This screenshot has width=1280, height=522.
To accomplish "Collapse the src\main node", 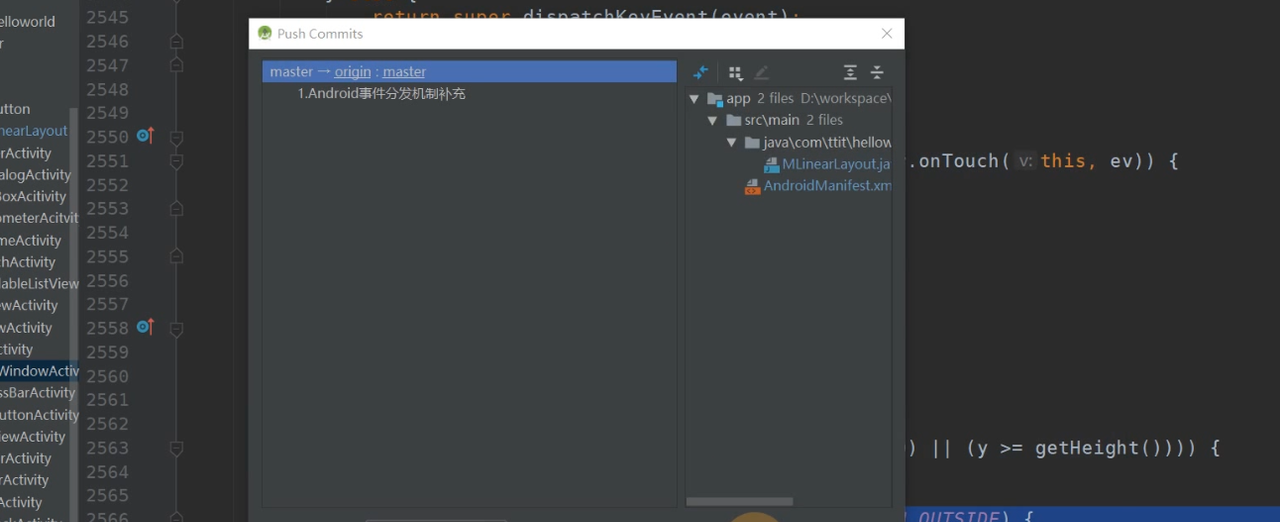I will pyautogui.click(x=713, y=120).
